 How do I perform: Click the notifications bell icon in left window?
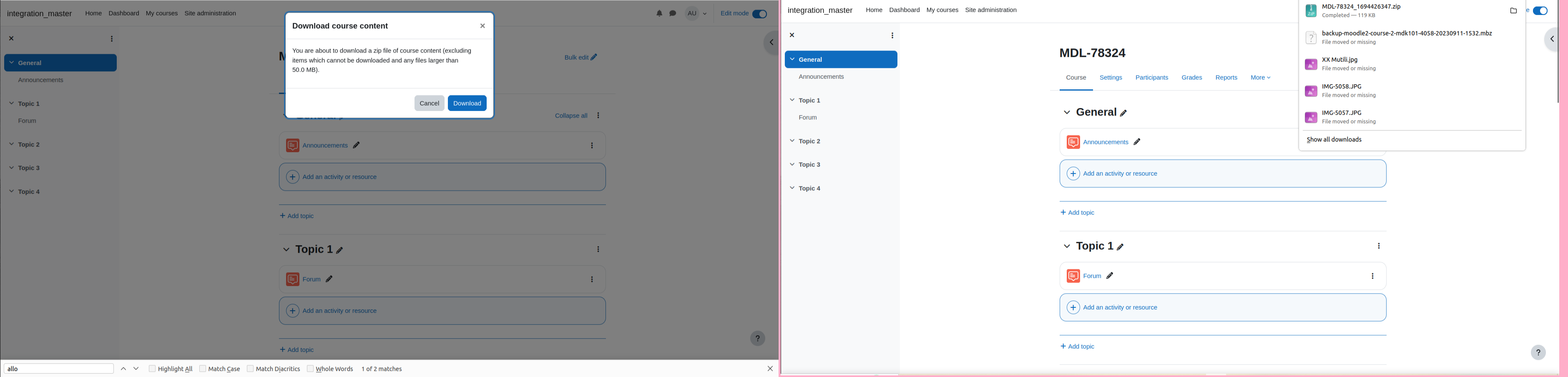click(x=659, y=13)
